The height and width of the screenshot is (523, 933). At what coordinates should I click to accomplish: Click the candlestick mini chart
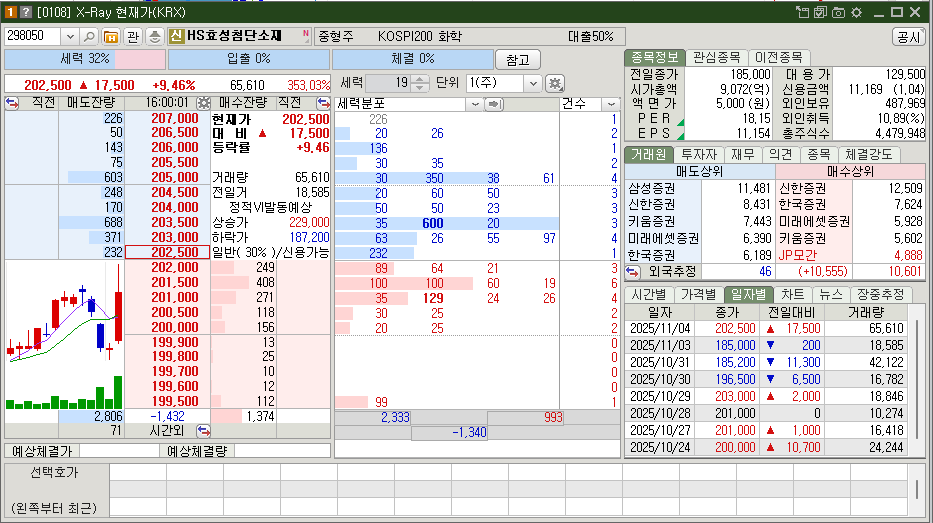[x=64, y=312]
